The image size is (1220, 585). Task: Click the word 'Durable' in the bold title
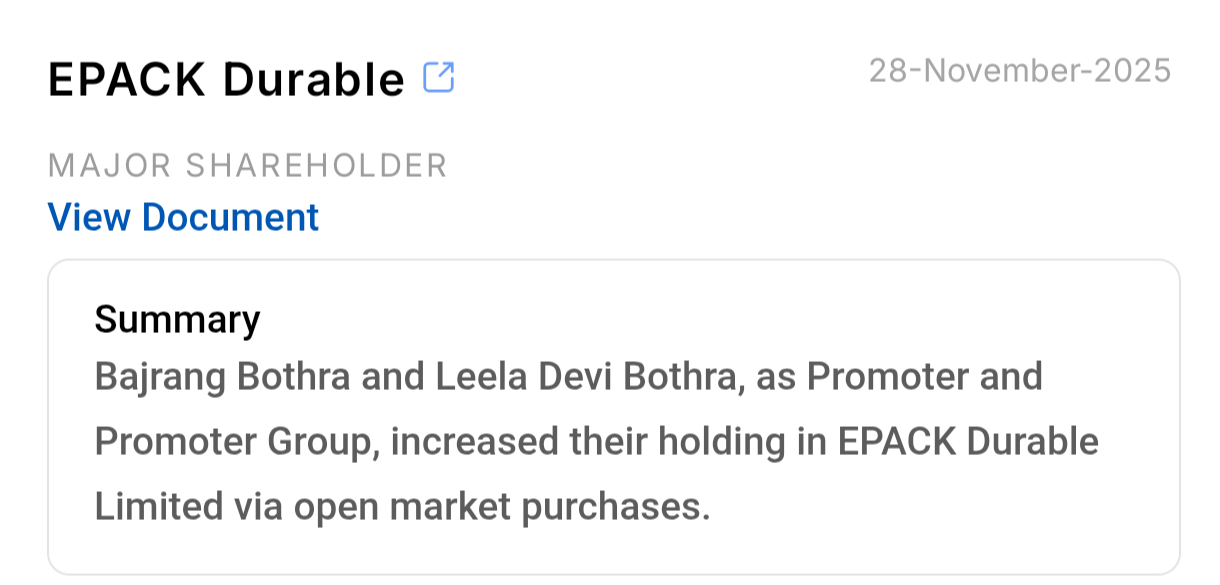point(314,79)
